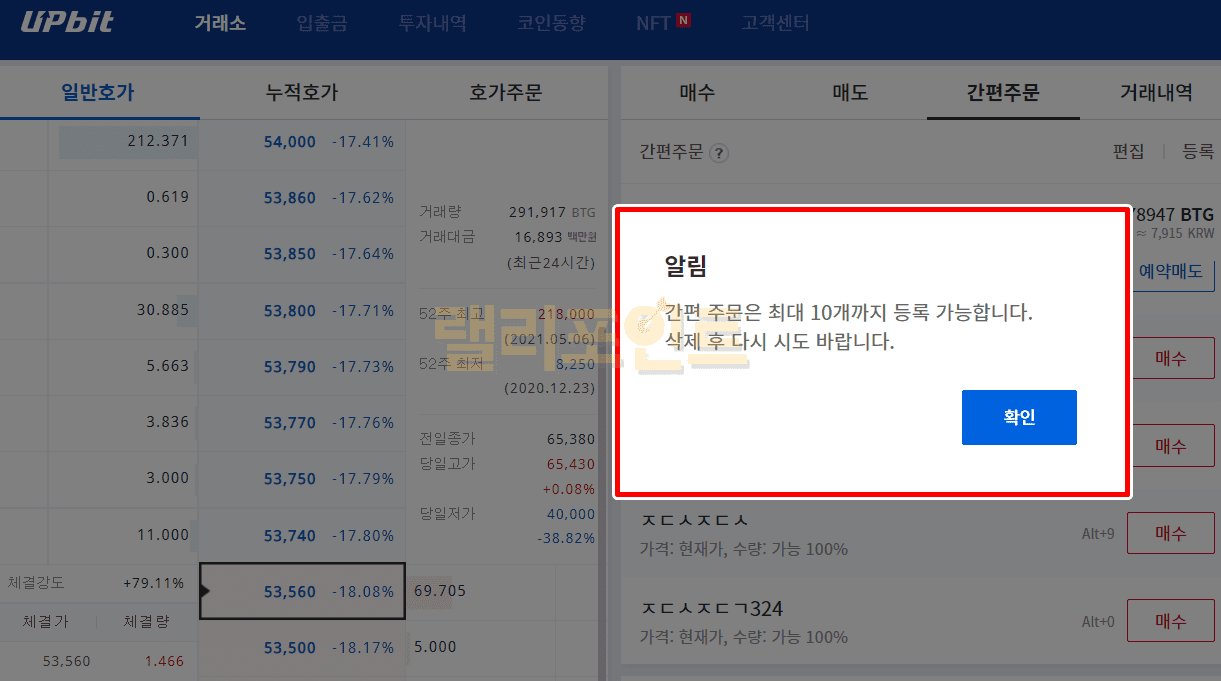Open the 입출금 menu

click(322, 23)
